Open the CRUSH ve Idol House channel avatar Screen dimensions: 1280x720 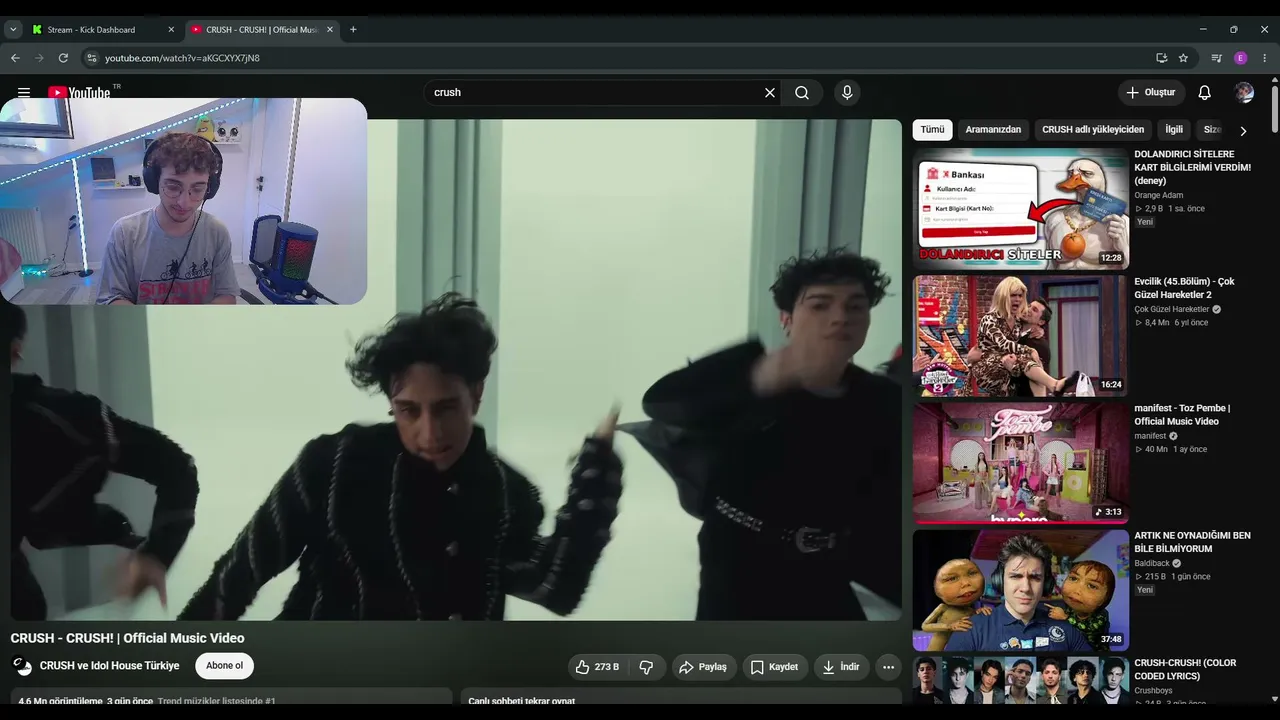(x=22, y=666)
